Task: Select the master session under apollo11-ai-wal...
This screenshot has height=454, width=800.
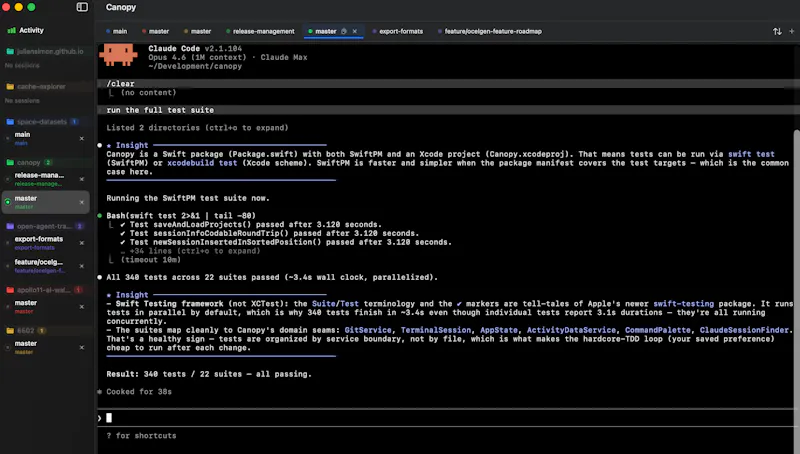Action: (43, 307)
